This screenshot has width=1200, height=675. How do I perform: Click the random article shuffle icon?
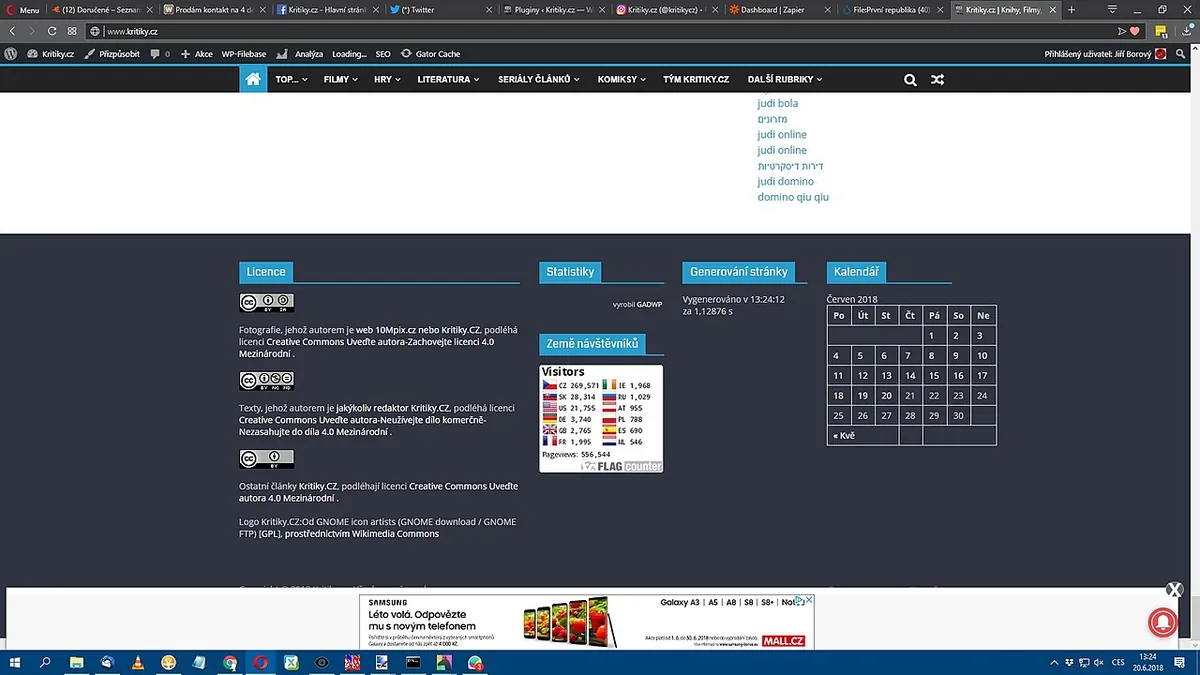click(x=937, y=80)
